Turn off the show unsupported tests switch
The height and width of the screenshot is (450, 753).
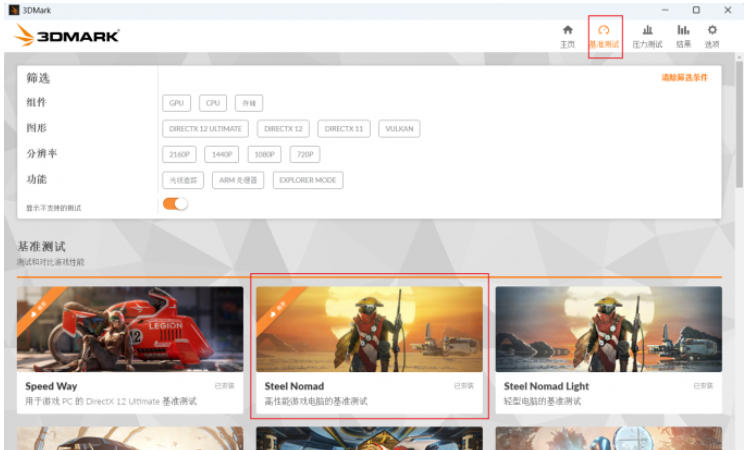pyautogui.click(x=175, y=204)
